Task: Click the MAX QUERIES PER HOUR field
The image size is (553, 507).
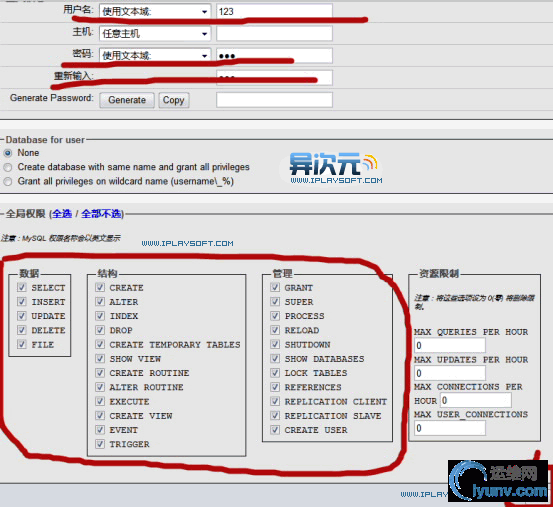Action: click(450, 345)
